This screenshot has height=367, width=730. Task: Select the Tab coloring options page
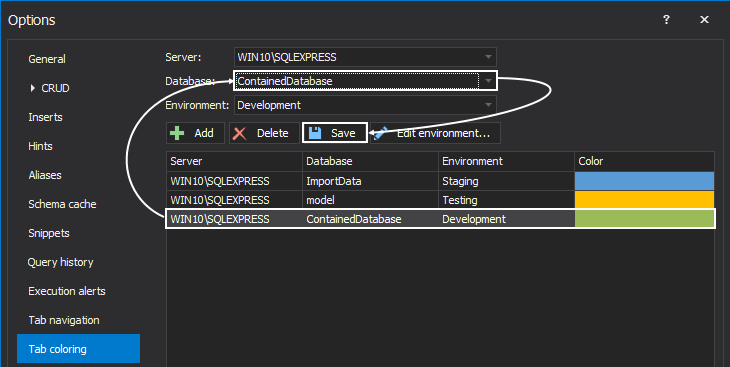pos(78,348)
